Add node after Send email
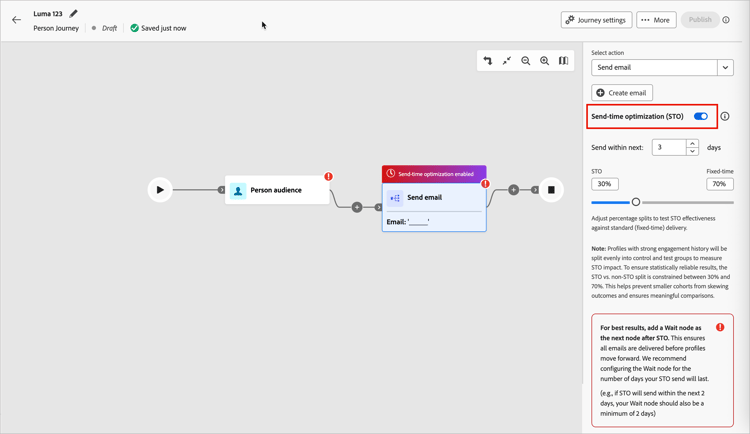The height and width of the screenshot is (434, 750). click(x=513, y=190)
